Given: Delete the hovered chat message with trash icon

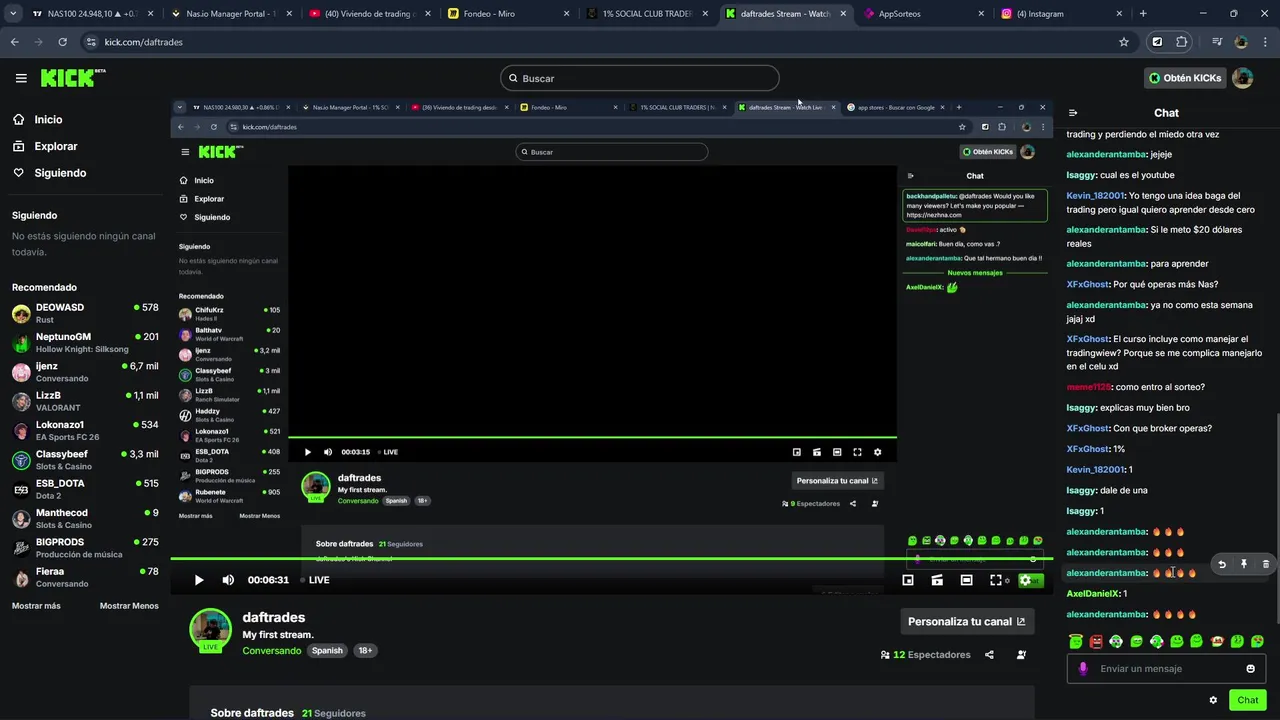Looking at the screenshot, I should (1265, 564).
